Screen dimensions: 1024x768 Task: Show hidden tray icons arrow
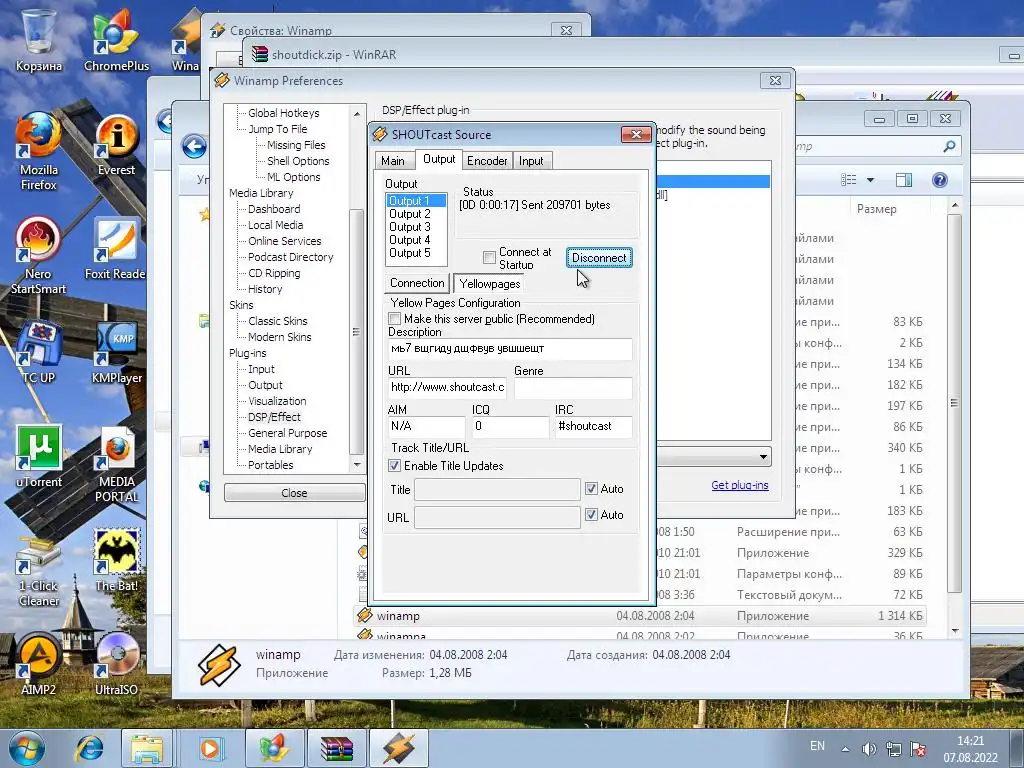845,749
